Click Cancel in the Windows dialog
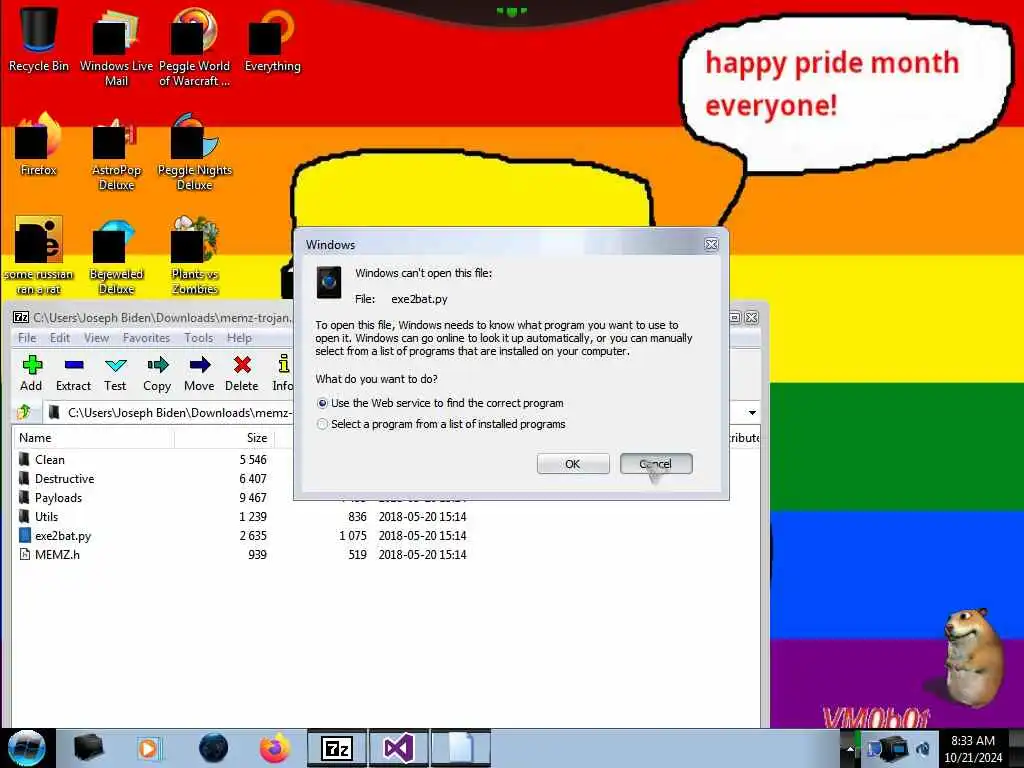This screenshot has width=1024, height=768. point(656,464)
